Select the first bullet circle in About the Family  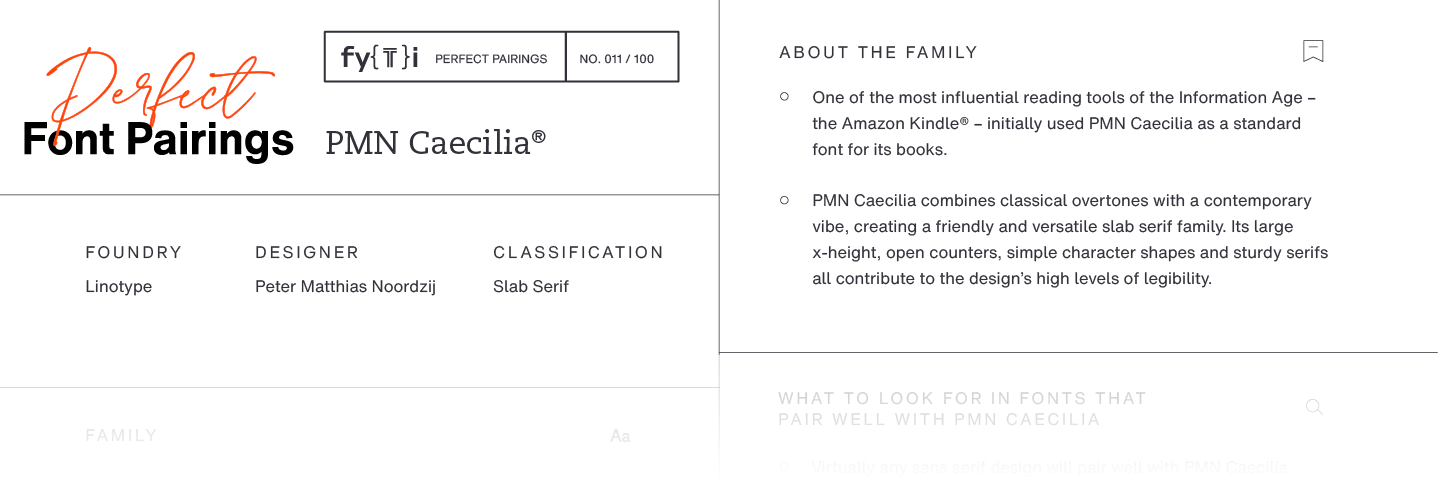[x=784, y=97]
